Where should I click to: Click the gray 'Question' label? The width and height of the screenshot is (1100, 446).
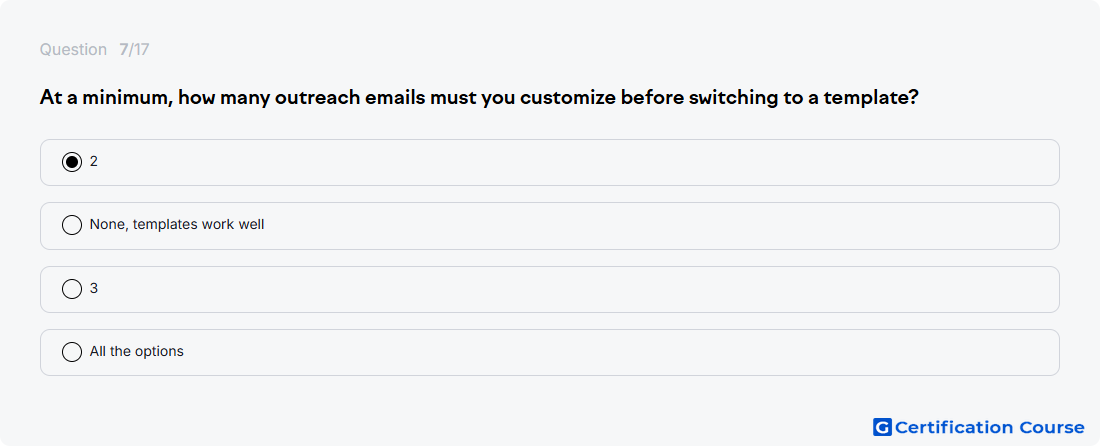tap(73, 50)
